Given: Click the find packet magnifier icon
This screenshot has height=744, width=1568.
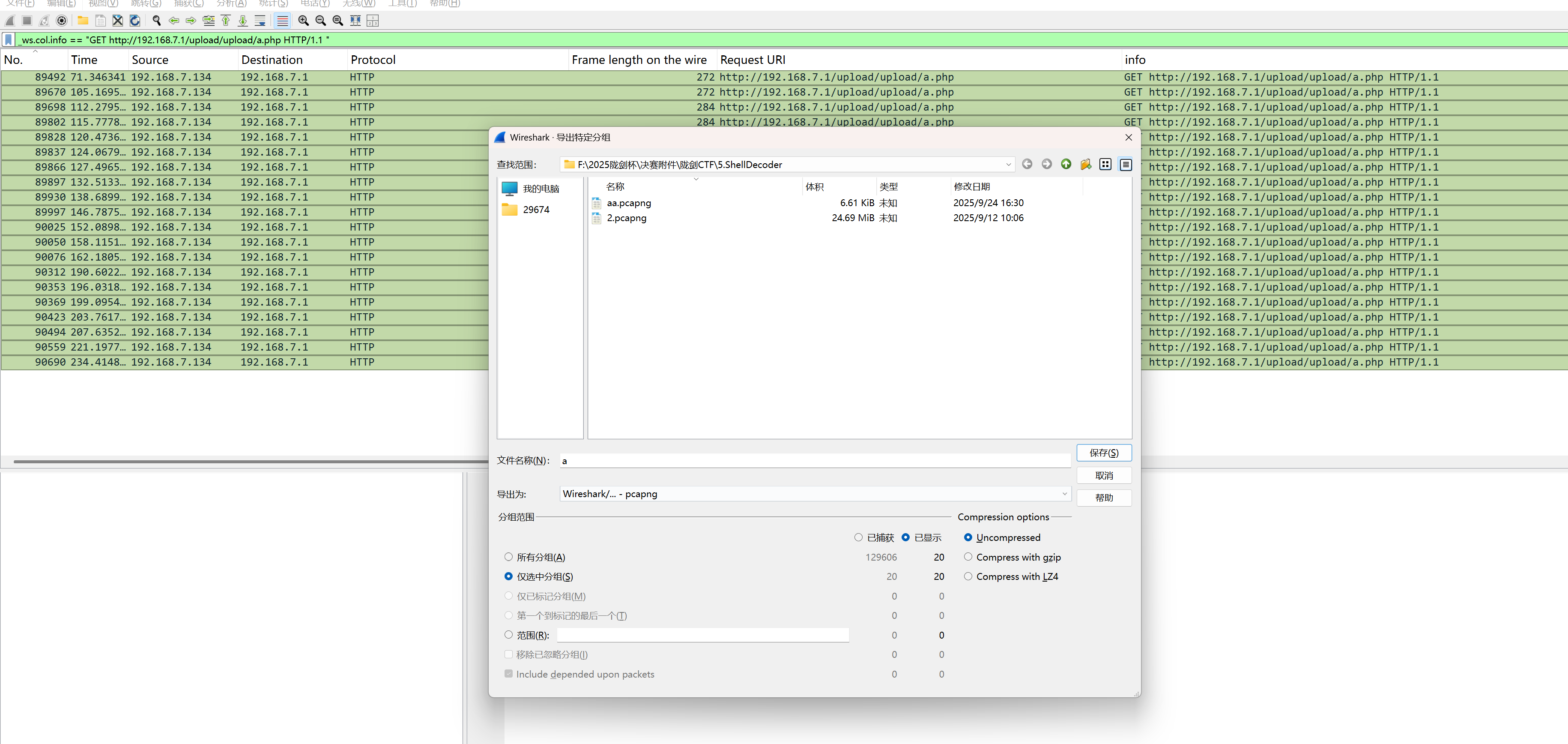Looking at the screenshot, I should tap(156, 21).
